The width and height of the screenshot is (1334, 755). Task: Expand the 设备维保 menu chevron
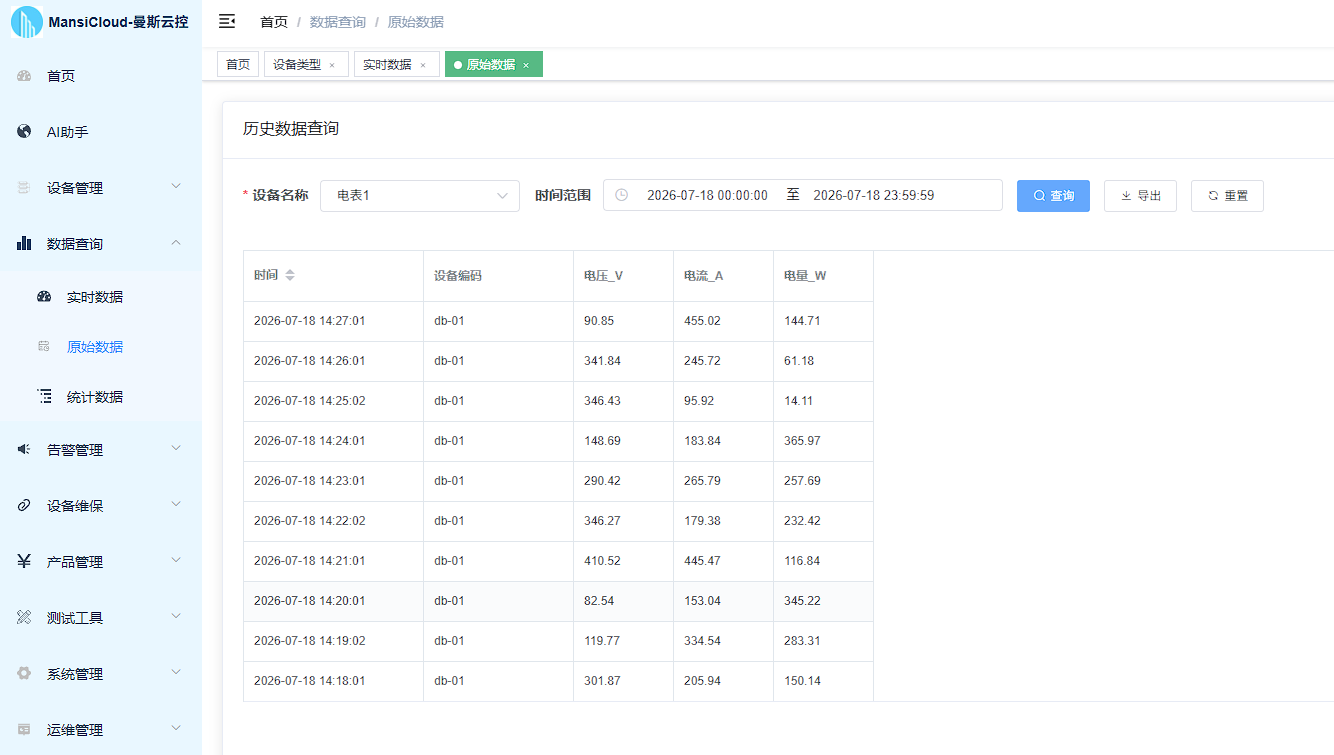176,505
